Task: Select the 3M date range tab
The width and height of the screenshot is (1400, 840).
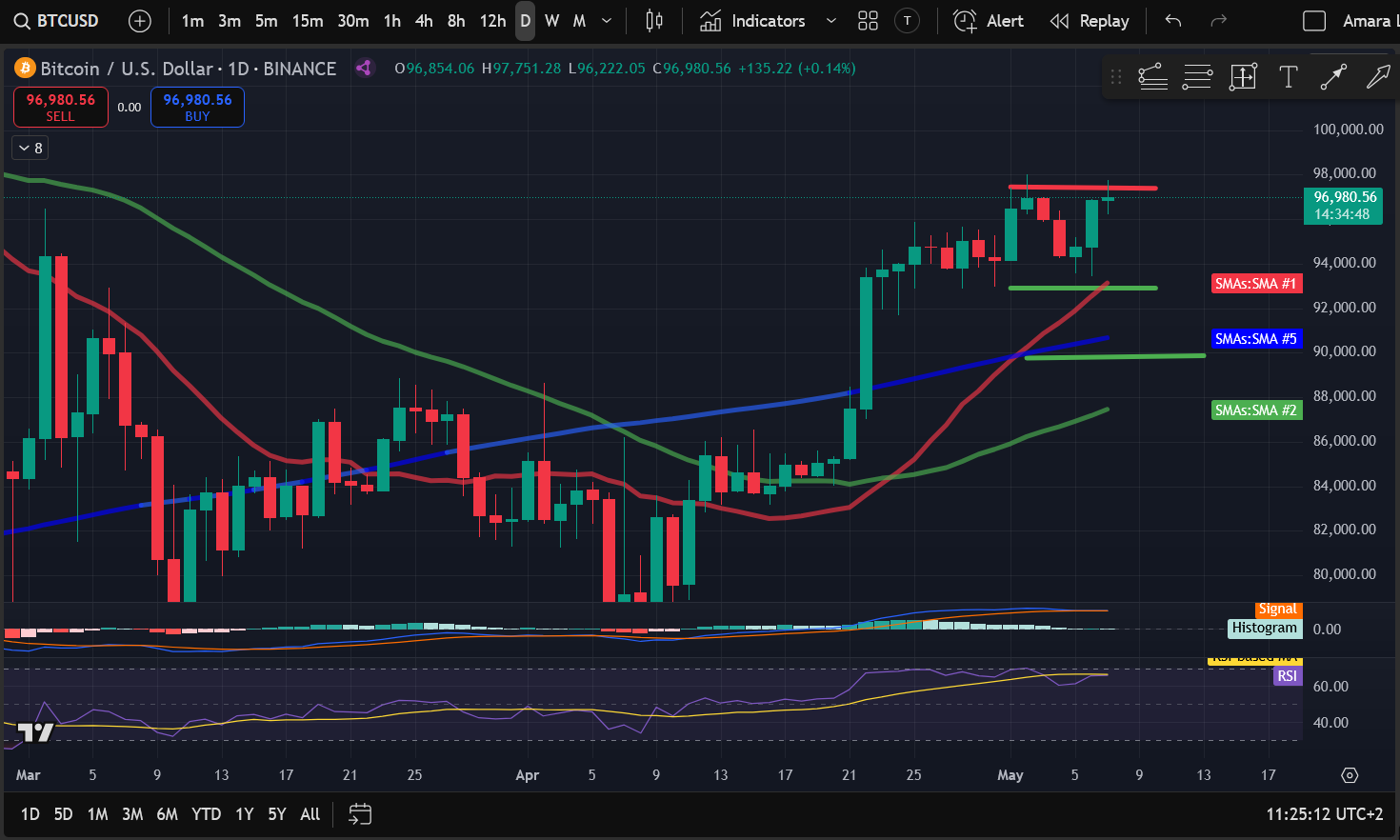Action: 132,814
